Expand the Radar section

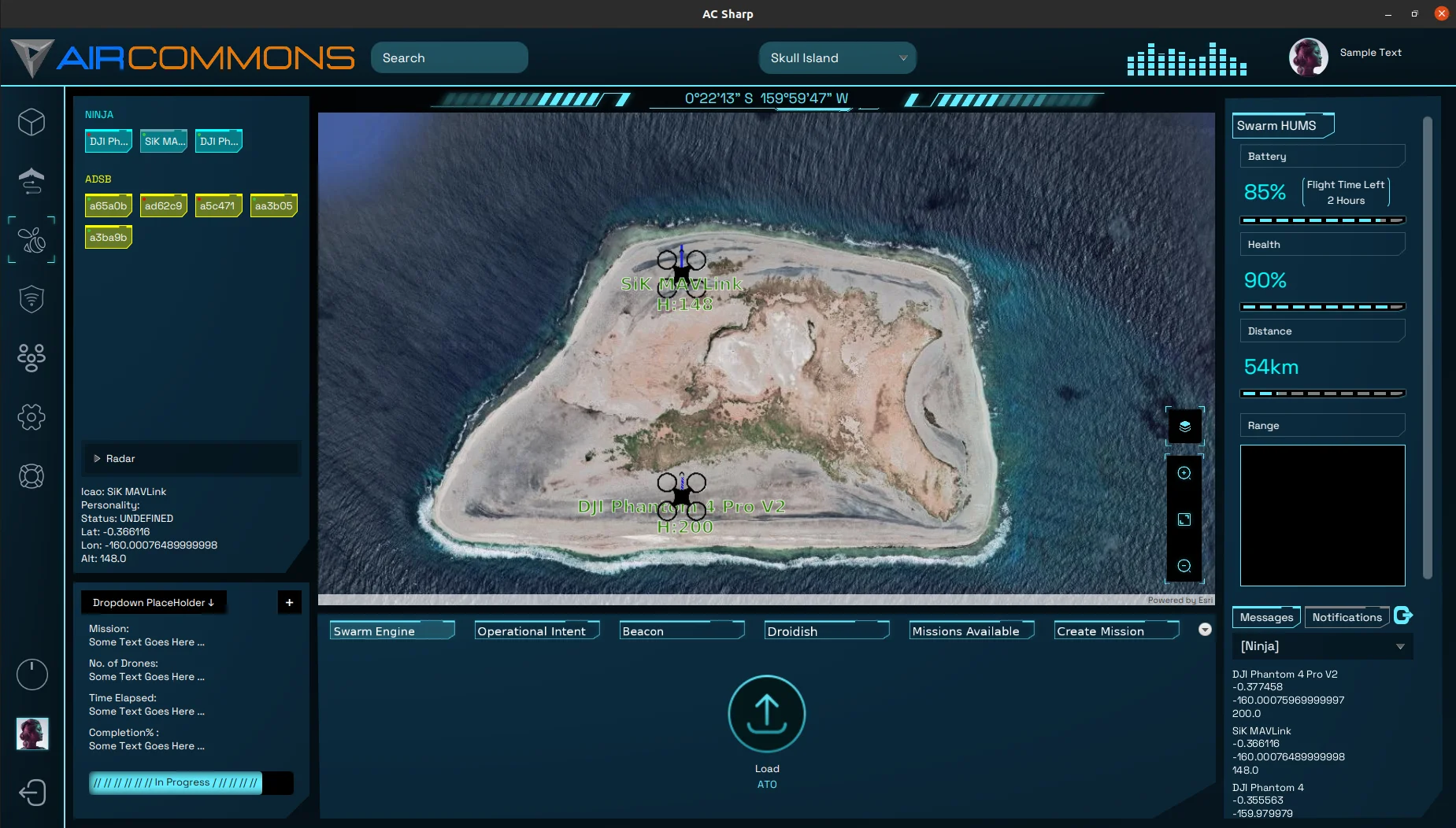191,458
